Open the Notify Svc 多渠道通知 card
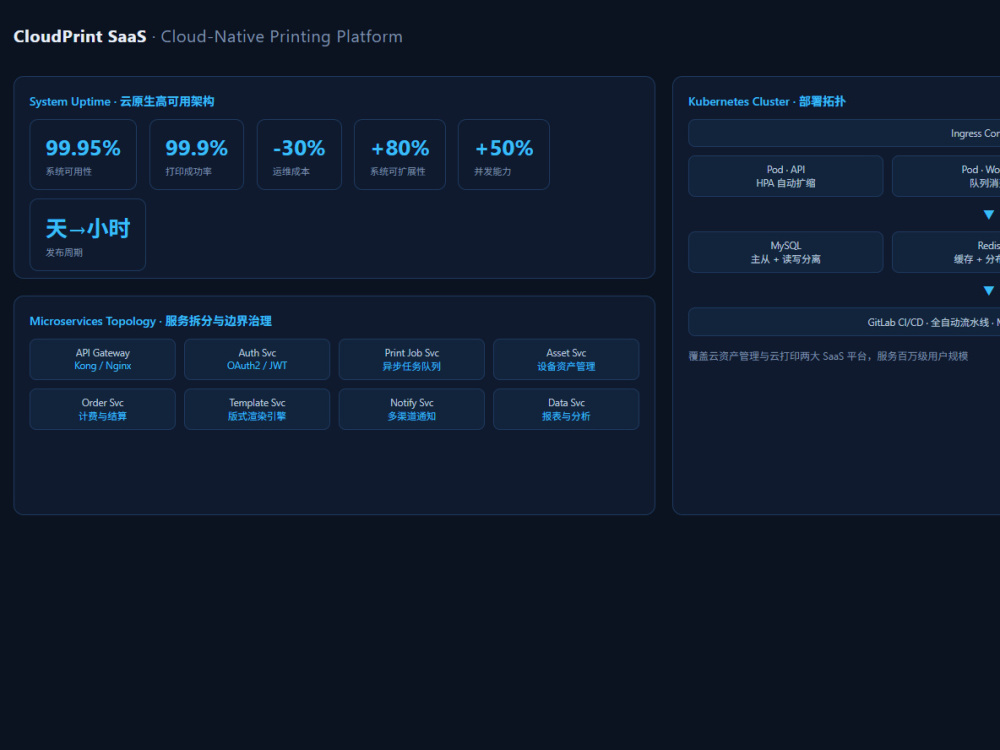 (x=411, y=409)
